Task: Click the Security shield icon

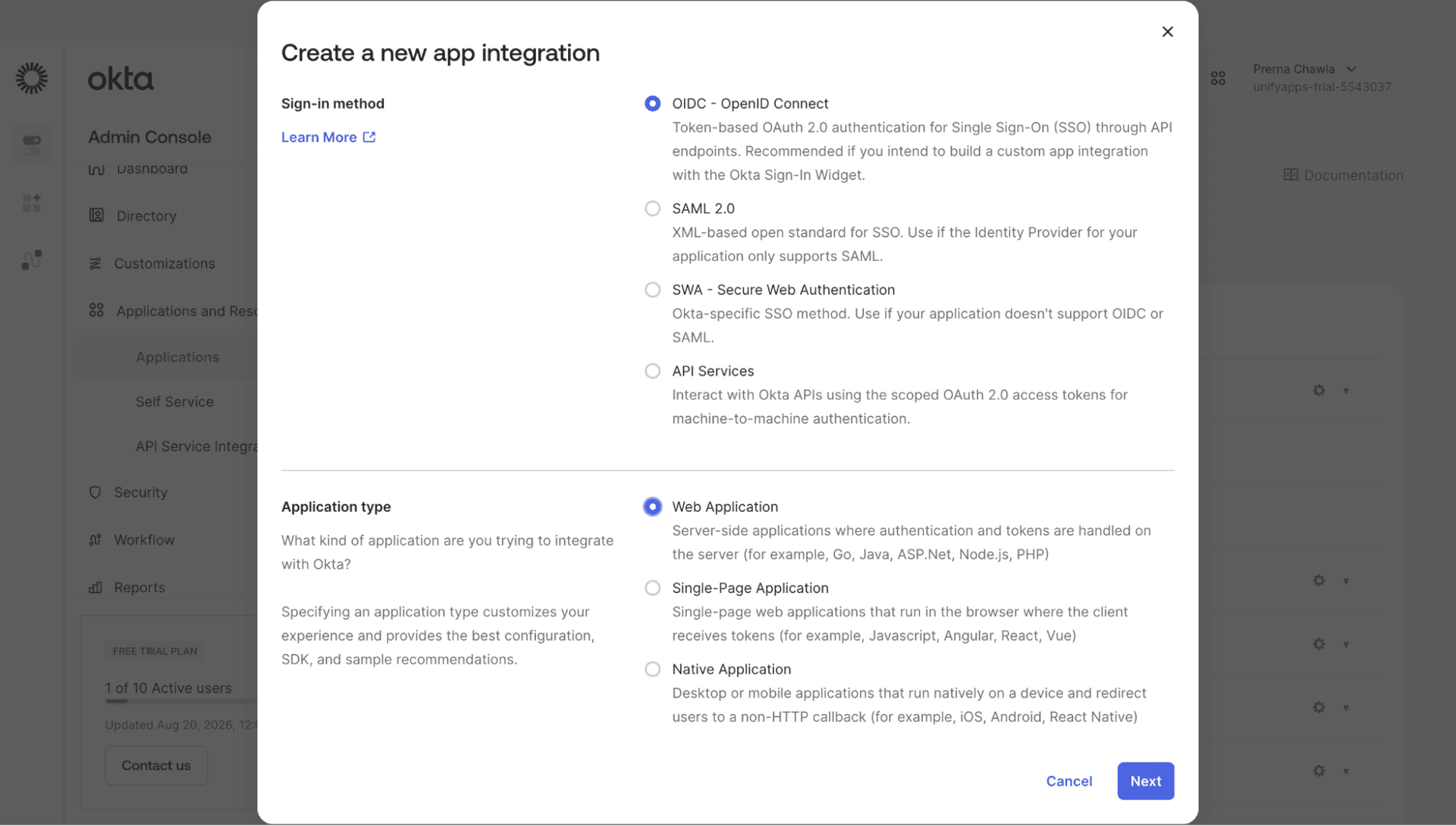Action: 95,492
